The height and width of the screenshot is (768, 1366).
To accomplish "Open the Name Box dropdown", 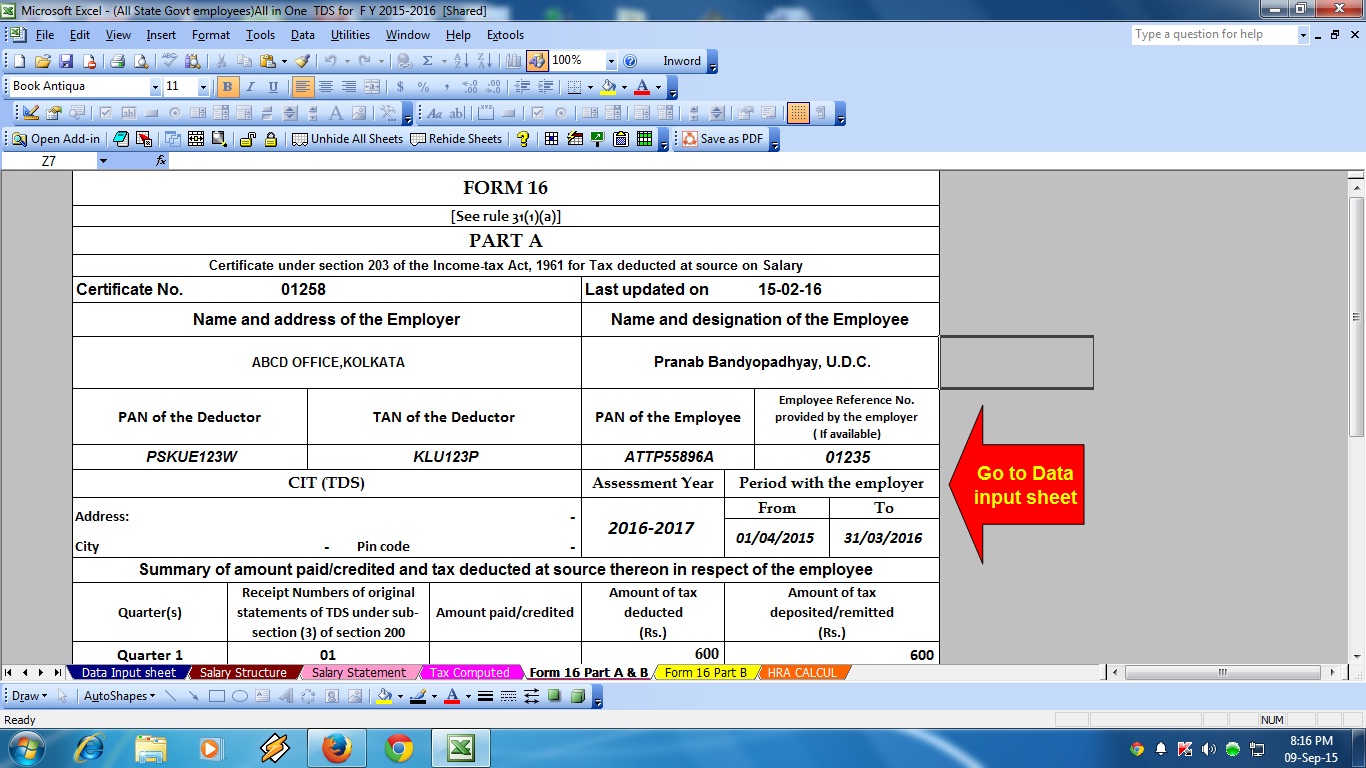I will point(103,161).
